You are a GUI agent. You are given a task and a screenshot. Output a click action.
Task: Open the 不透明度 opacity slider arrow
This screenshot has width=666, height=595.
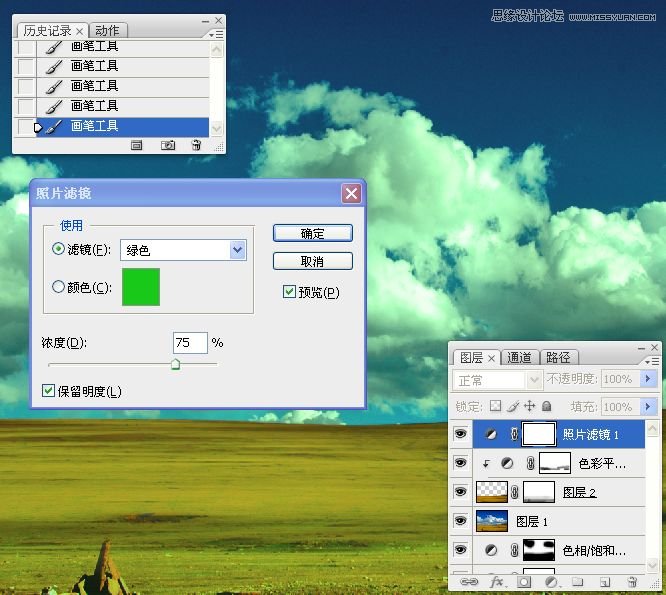tap(648, 378)
